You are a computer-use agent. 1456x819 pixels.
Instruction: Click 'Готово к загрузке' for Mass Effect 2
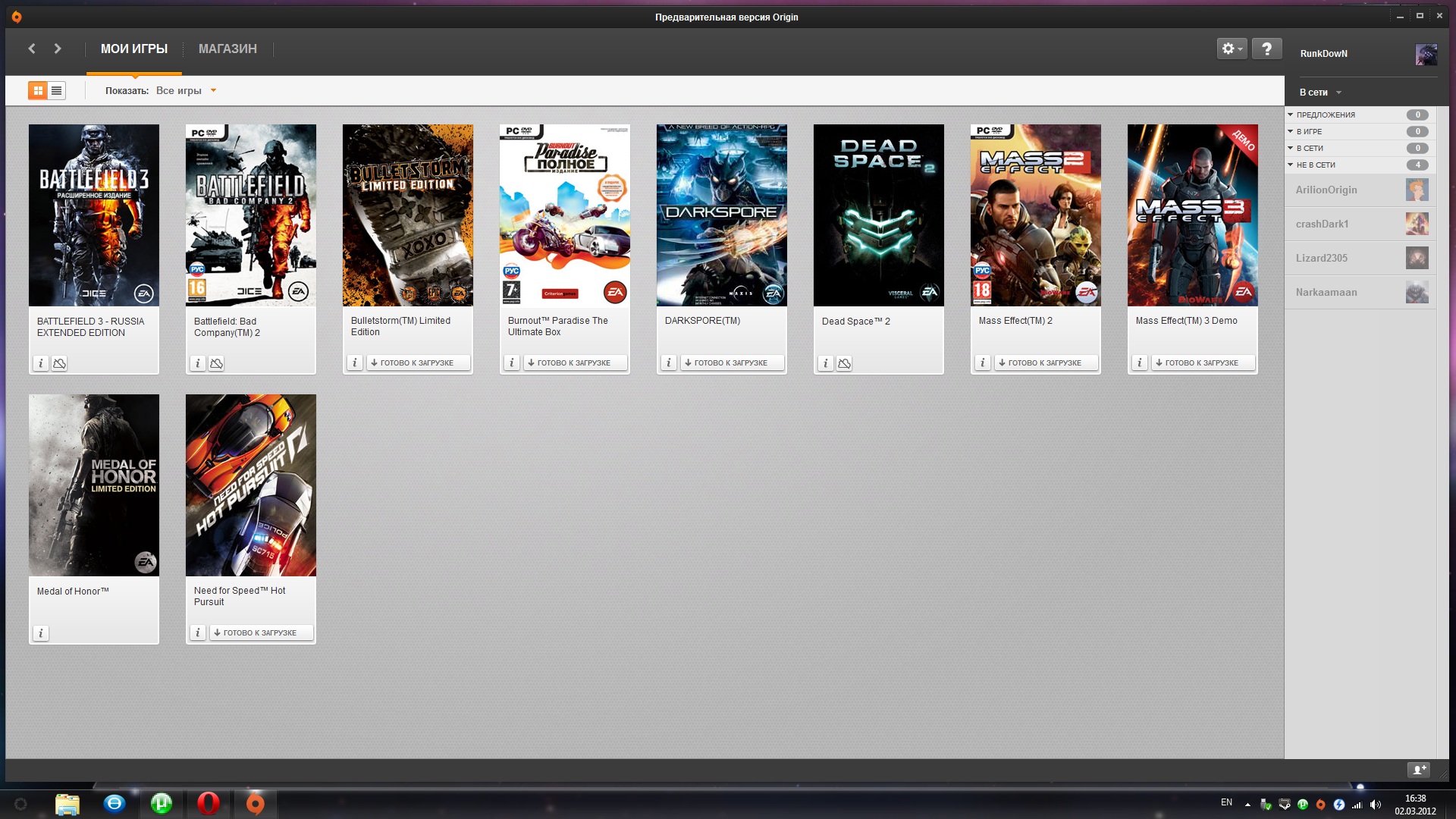coord(1045,362)
